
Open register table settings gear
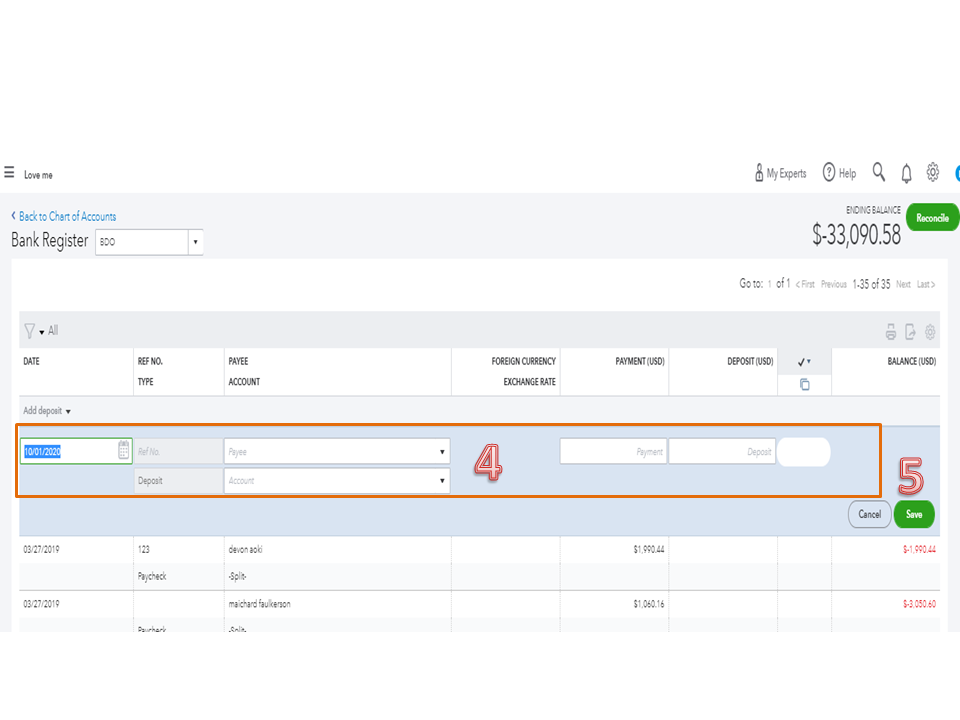coord(930,332)
